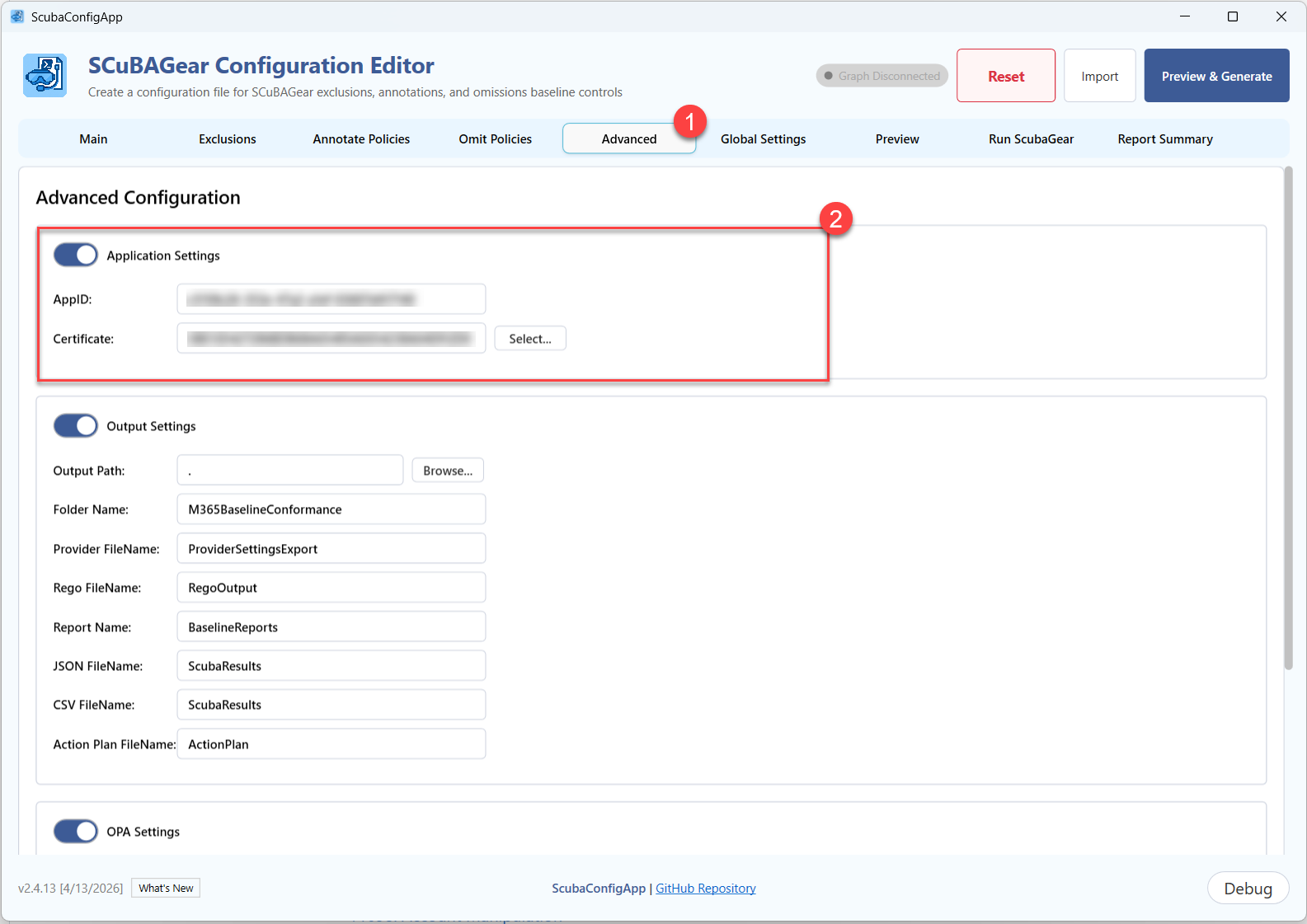Open the What's New button
Viewport: 1307px width, 924px height.
point(166,888)
